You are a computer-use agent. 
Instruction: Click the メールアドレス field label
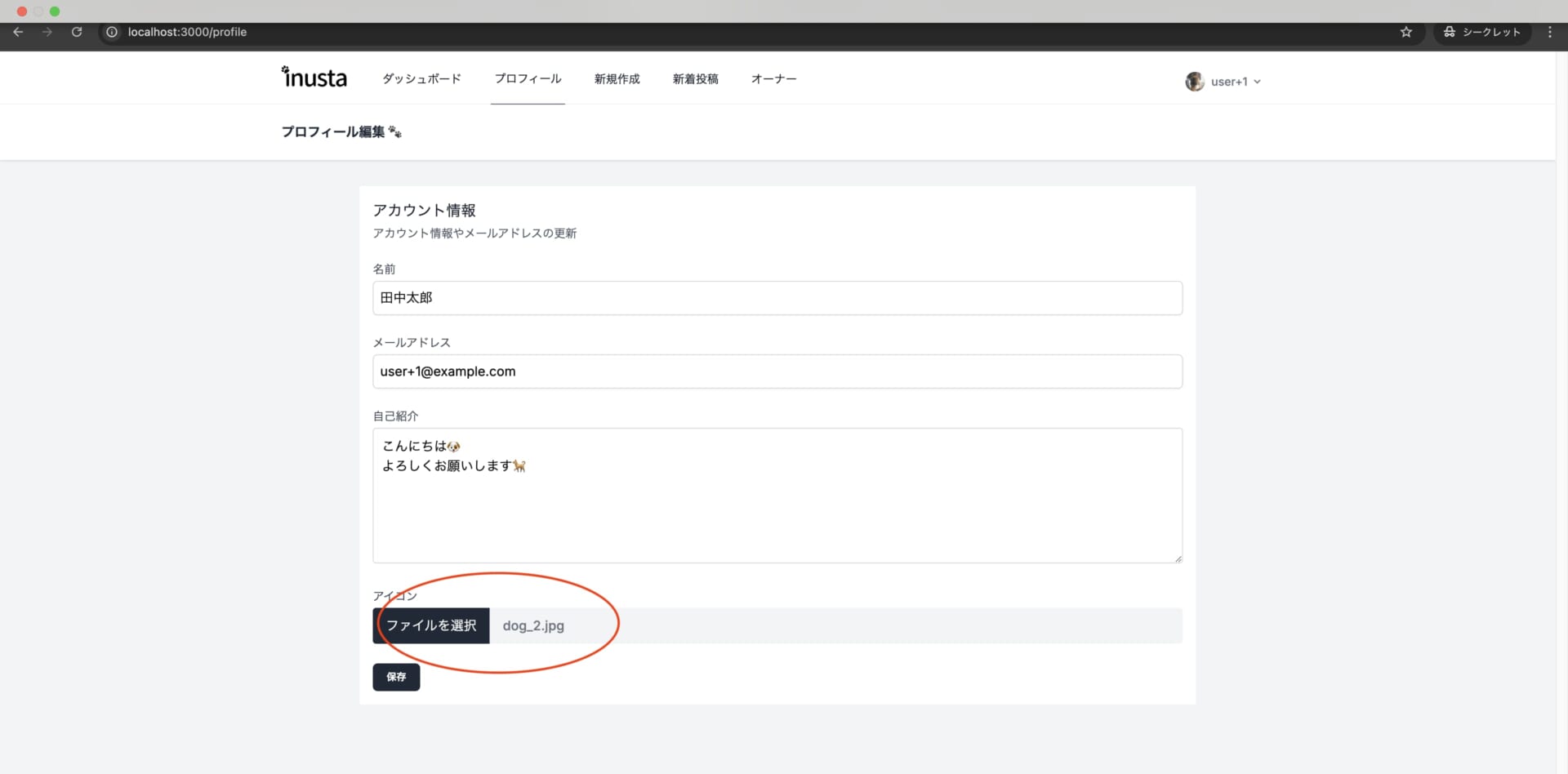pyautogui.click(x=412, y=342)
